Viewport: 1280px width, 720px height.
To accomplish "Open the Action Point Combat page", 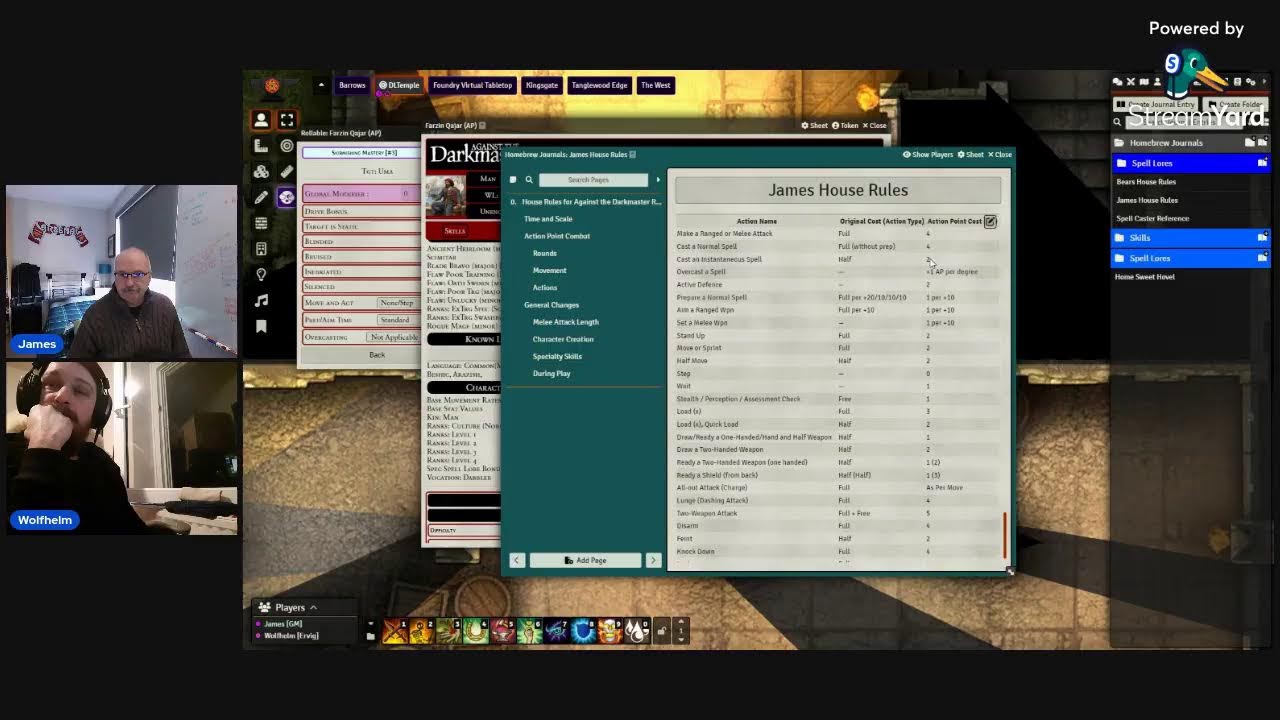I will (557, 236).
